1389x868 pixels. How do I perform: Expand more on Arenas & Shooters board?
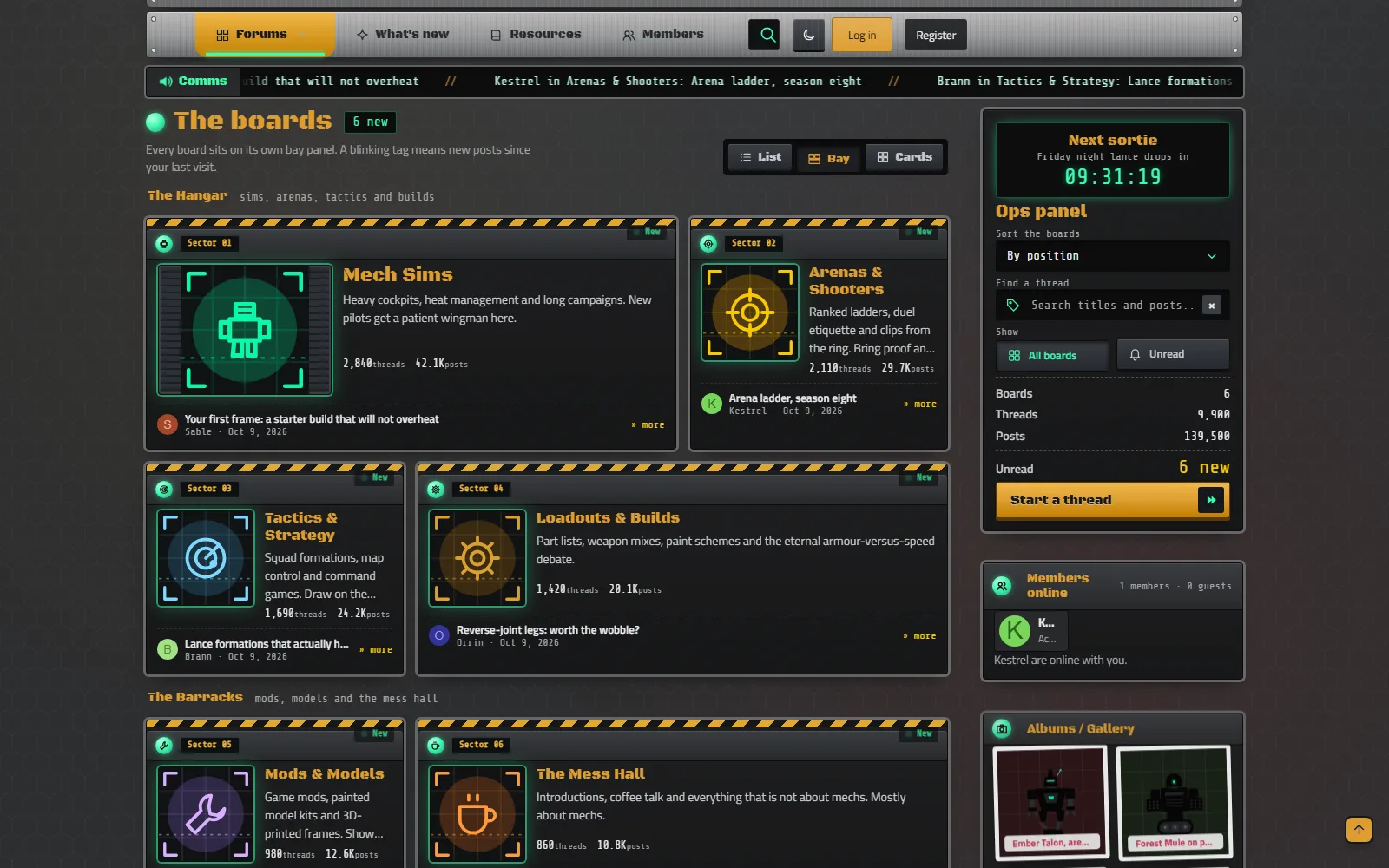point(920,404)
